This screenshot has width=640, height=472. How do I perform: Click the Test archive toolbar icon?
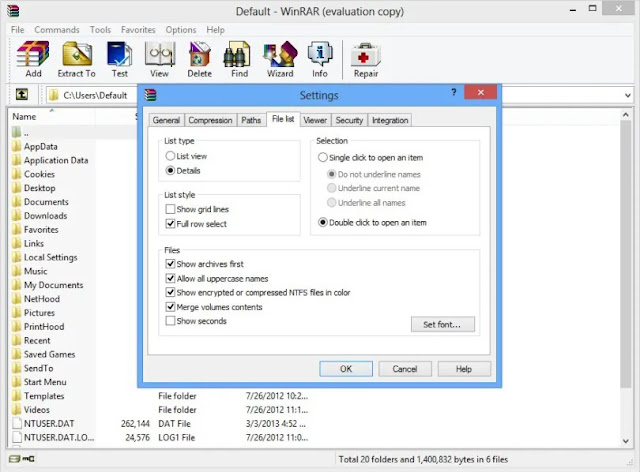point(120,54)
